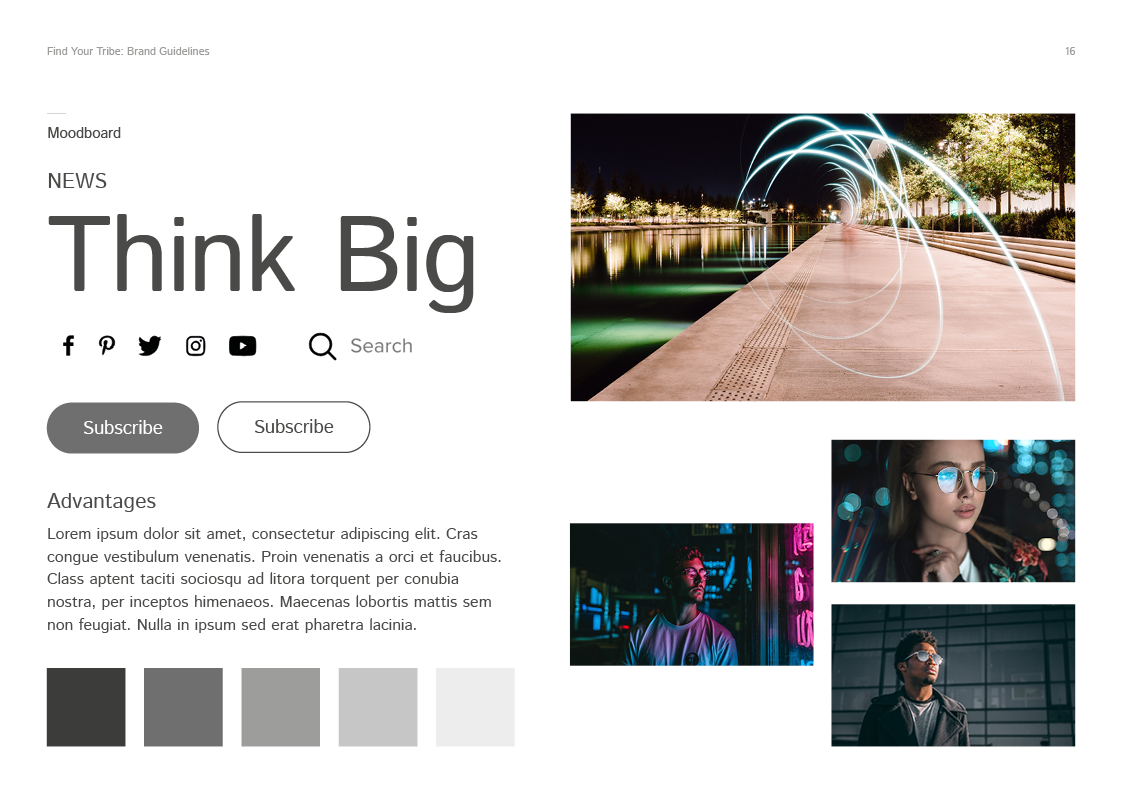Click the outlined white Subscribe button
This screenshot has width=1123, height=794.
[294, 427]
